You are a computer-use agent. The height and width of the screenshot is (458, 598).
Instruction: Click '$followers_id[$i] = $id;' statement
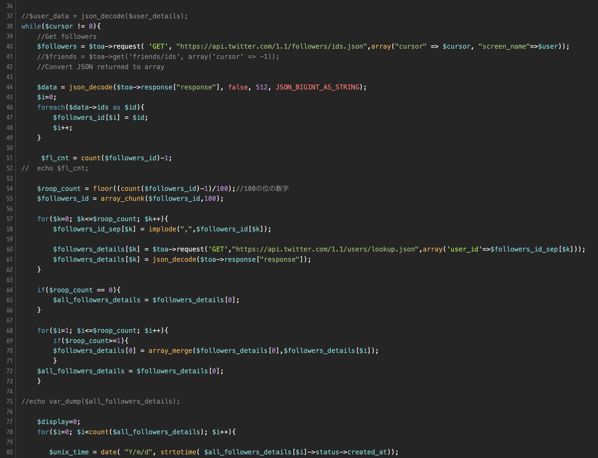[x=100, y=117]
